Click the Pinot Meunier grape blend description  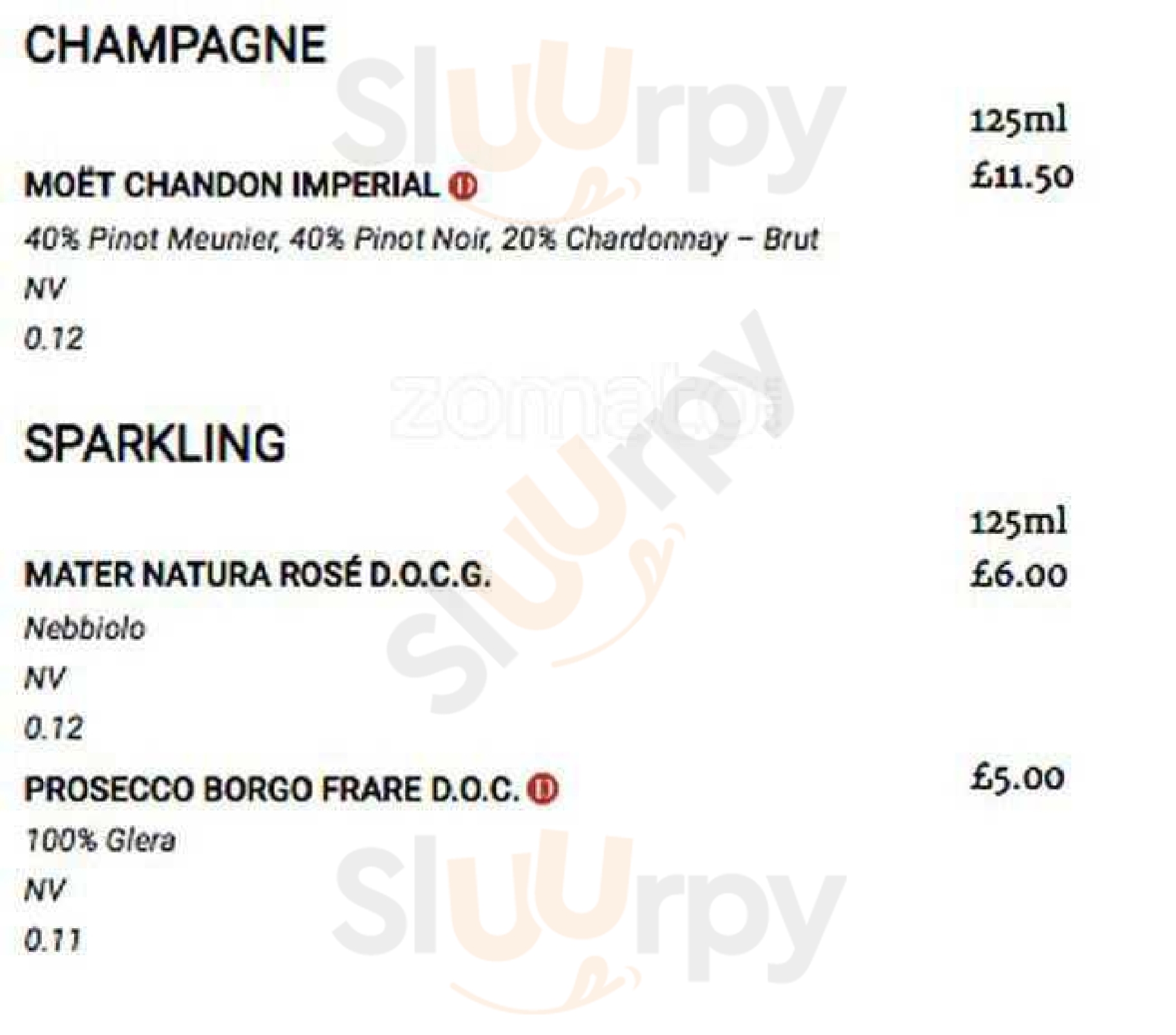[x=421, y=239]
